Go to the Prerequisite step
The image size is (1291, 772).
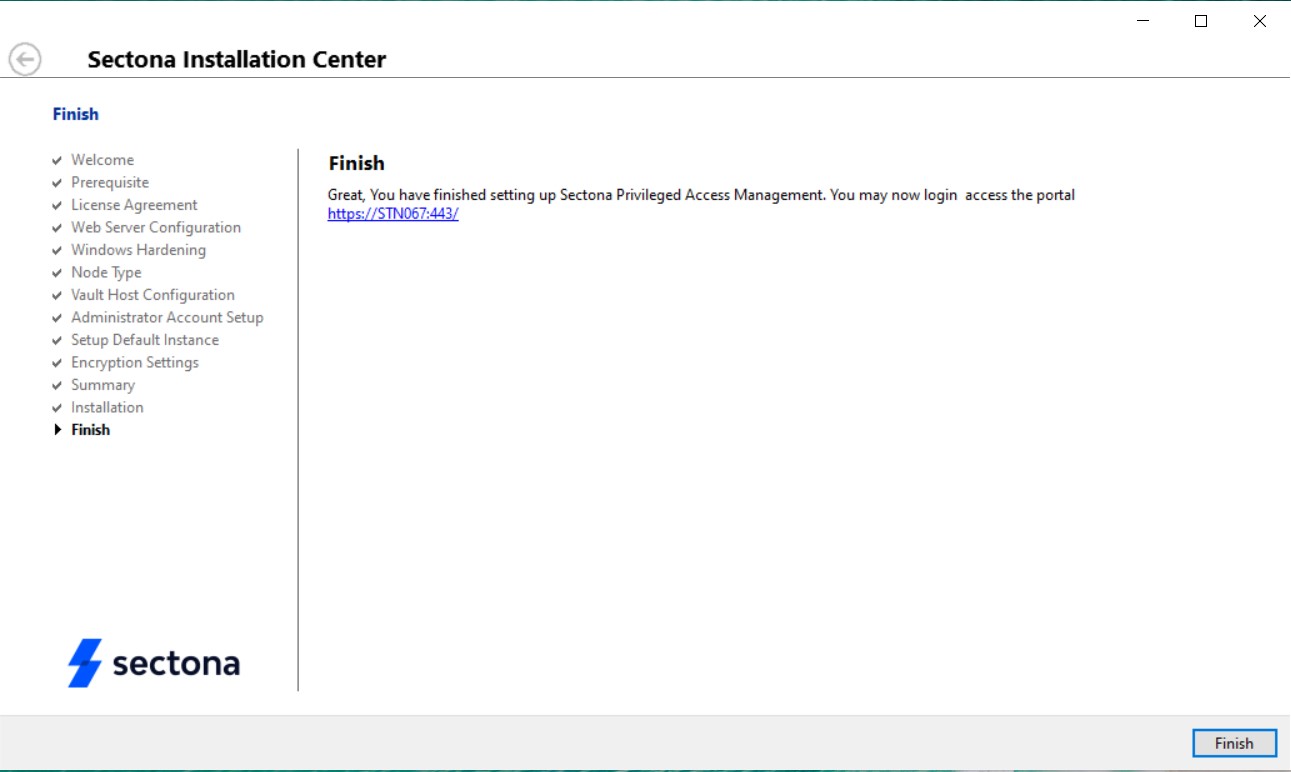pos(110,182)
